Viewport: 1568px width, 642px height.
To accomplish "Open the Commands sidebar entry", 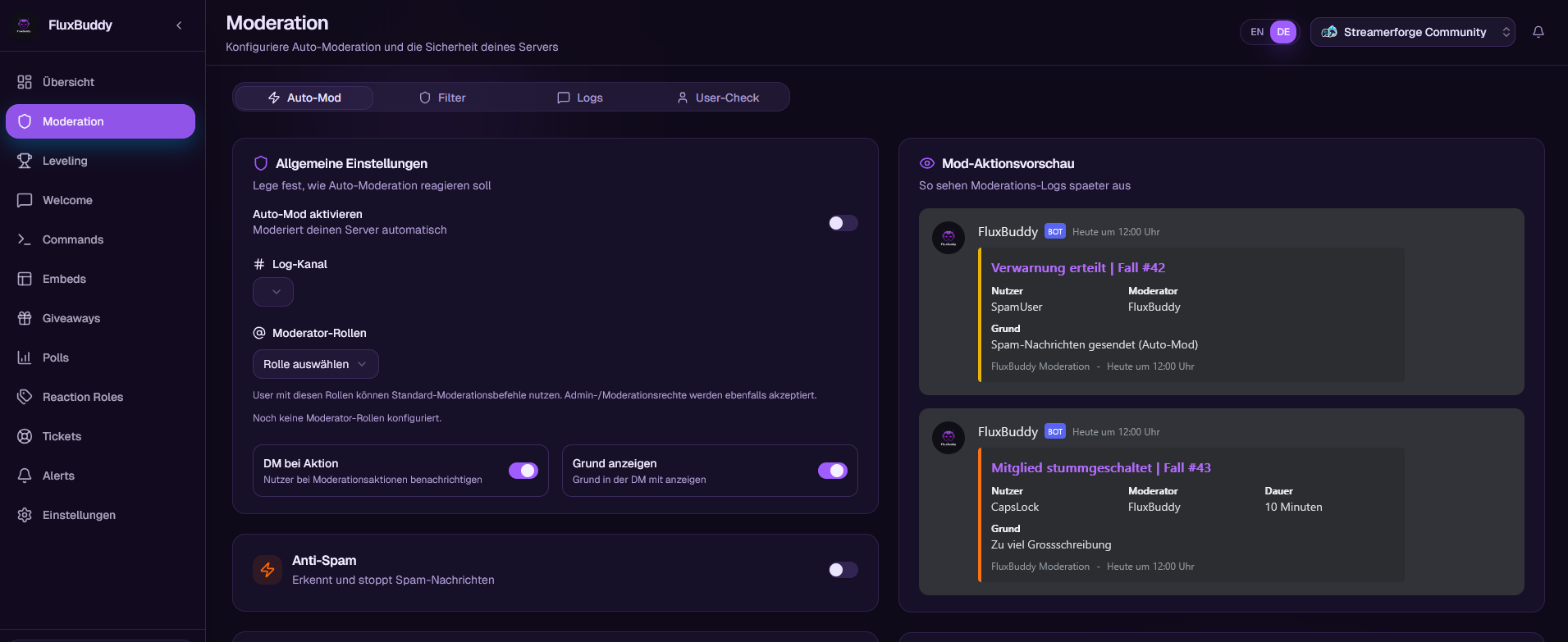I will 100,239.
